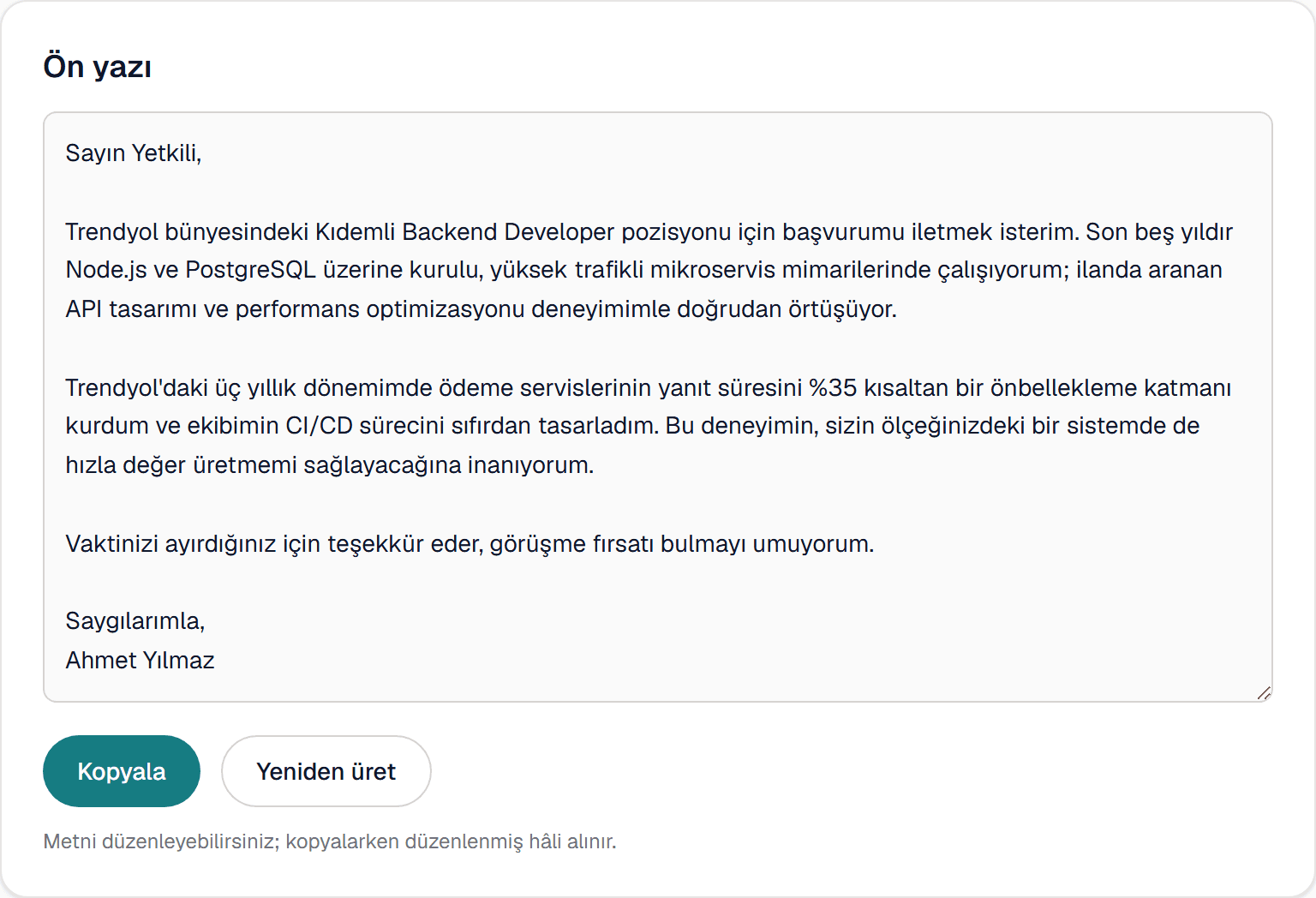
Task: Click the 'Ön yazı' heading
Action: tap(98, 67)
